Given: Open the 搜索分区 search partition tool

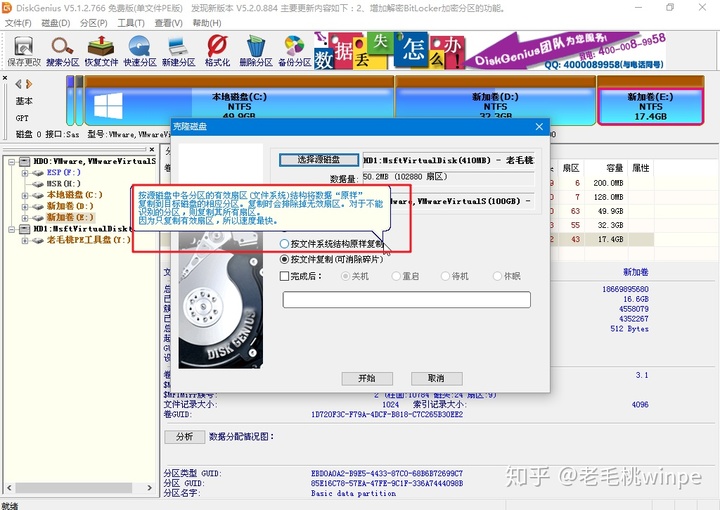Looking at the screenshot, I should point(62,51).
